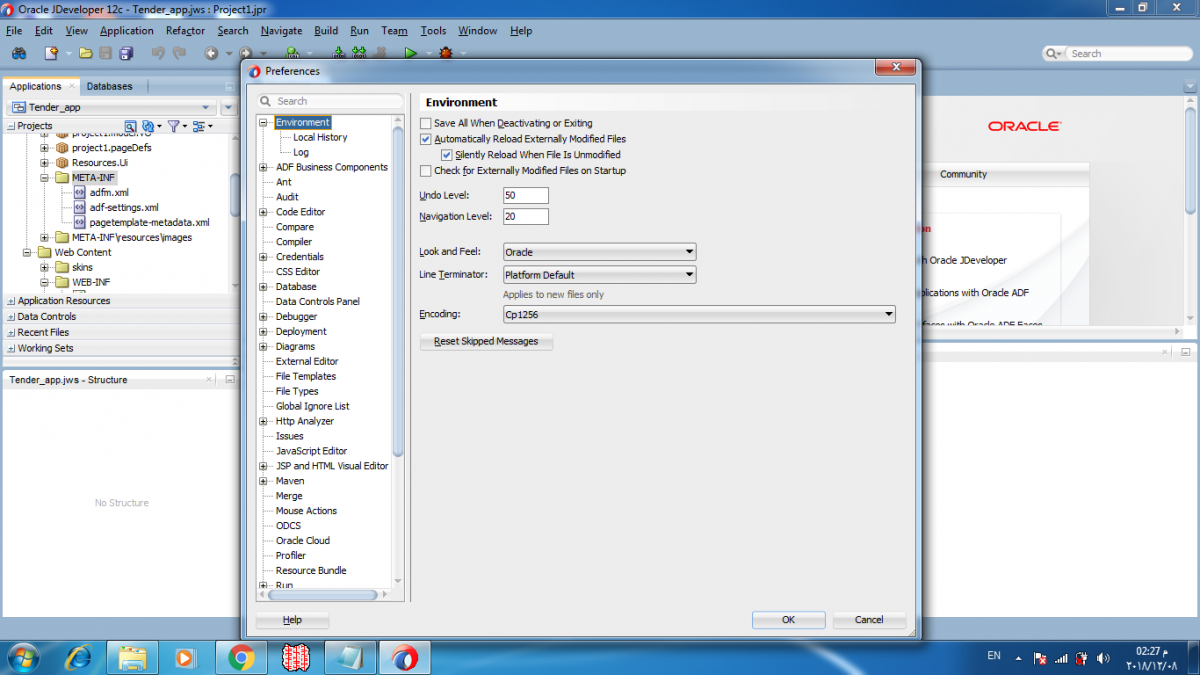Open the Tools menu
This screenshot has height=675, width=1200.
433,31
